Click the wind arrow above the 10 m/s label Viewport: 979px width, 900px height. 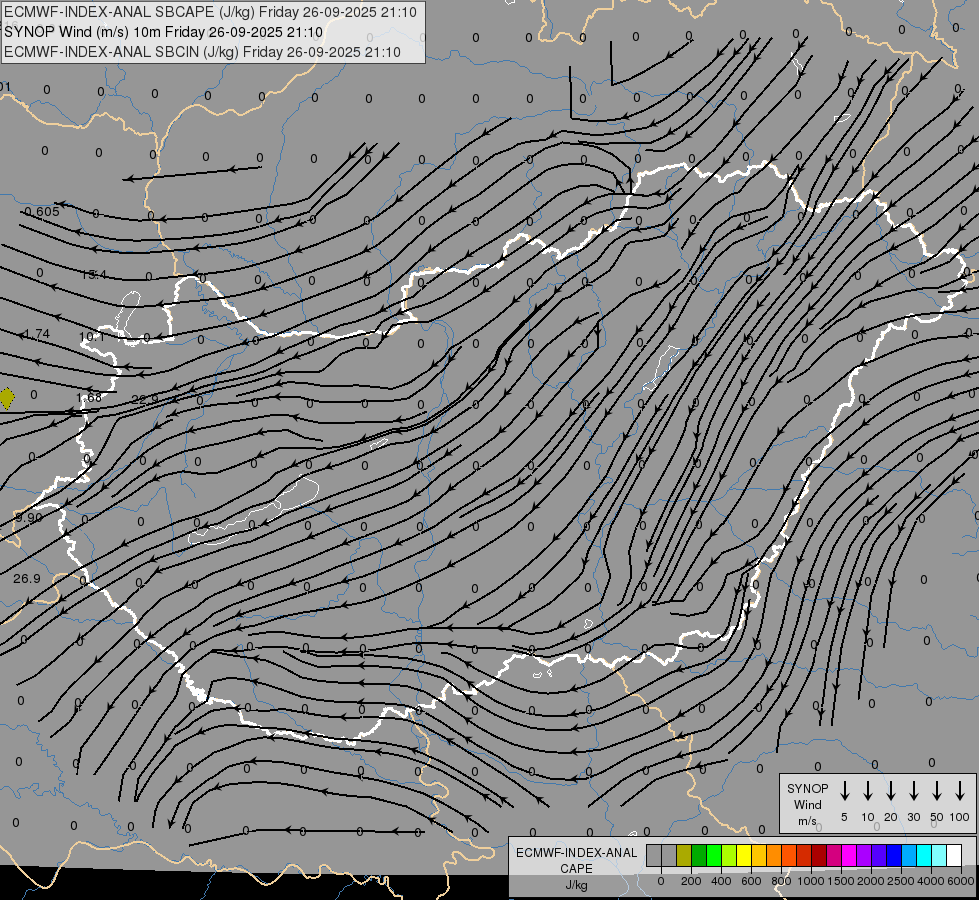[868, 790]
